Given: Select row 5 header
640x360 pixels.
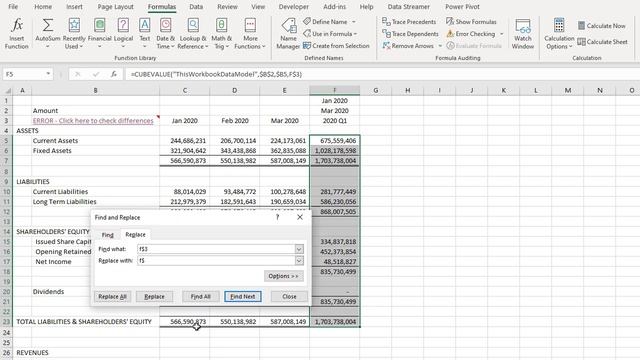Looking at the screenshot, I should point(6,141).
